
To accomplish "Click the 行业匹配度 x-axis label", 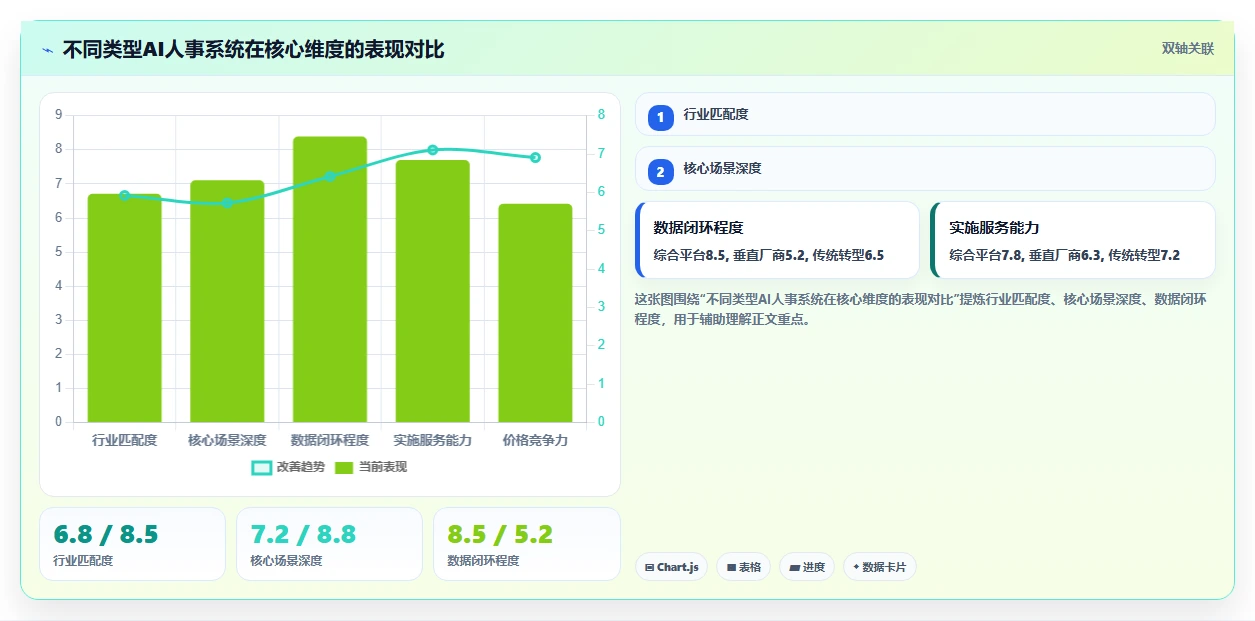I will 124,440.
